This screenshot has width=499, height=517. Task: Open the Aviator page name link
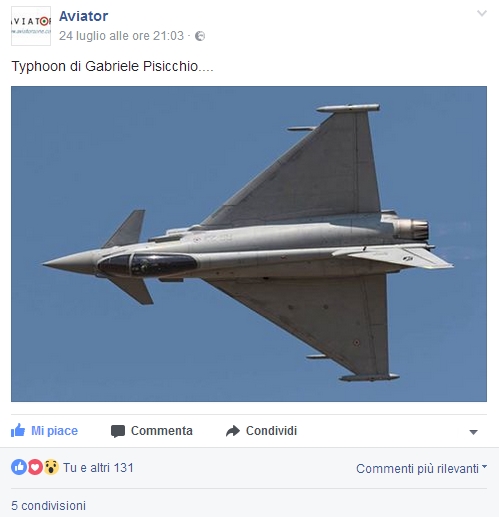pos(83,16)
